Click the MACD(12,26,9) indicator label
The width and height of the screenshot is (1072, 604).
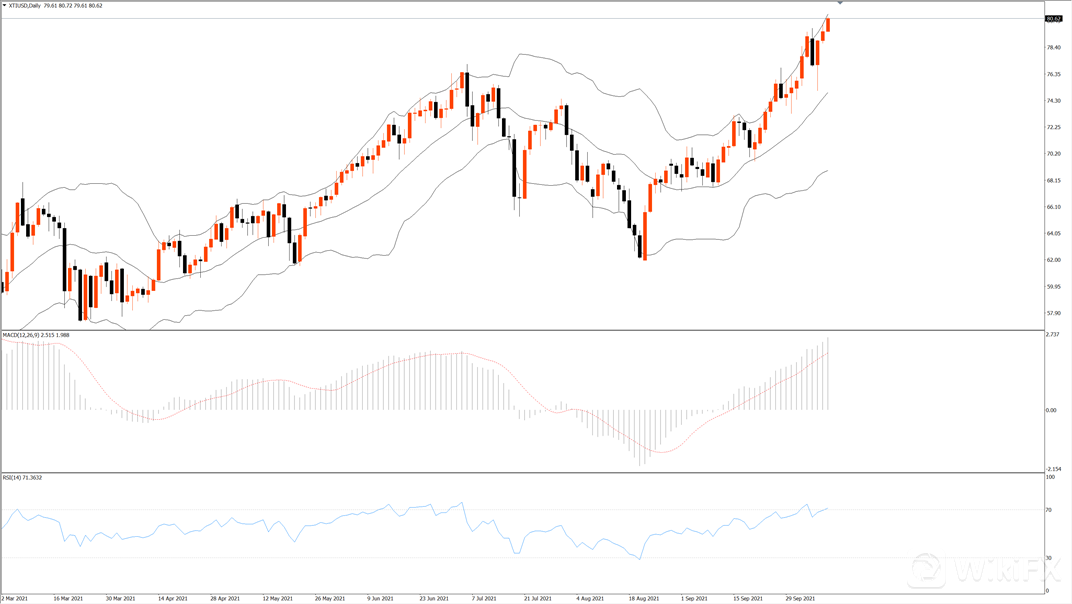(x=21, y=335)
